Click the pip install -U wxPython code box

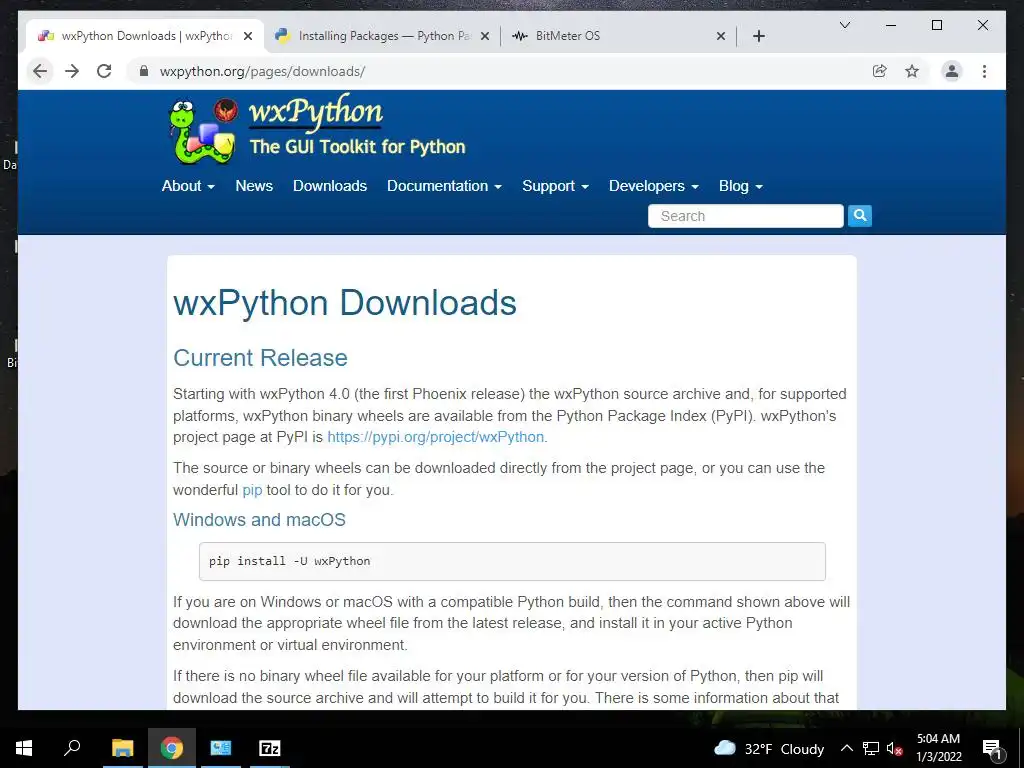point(512,561)
